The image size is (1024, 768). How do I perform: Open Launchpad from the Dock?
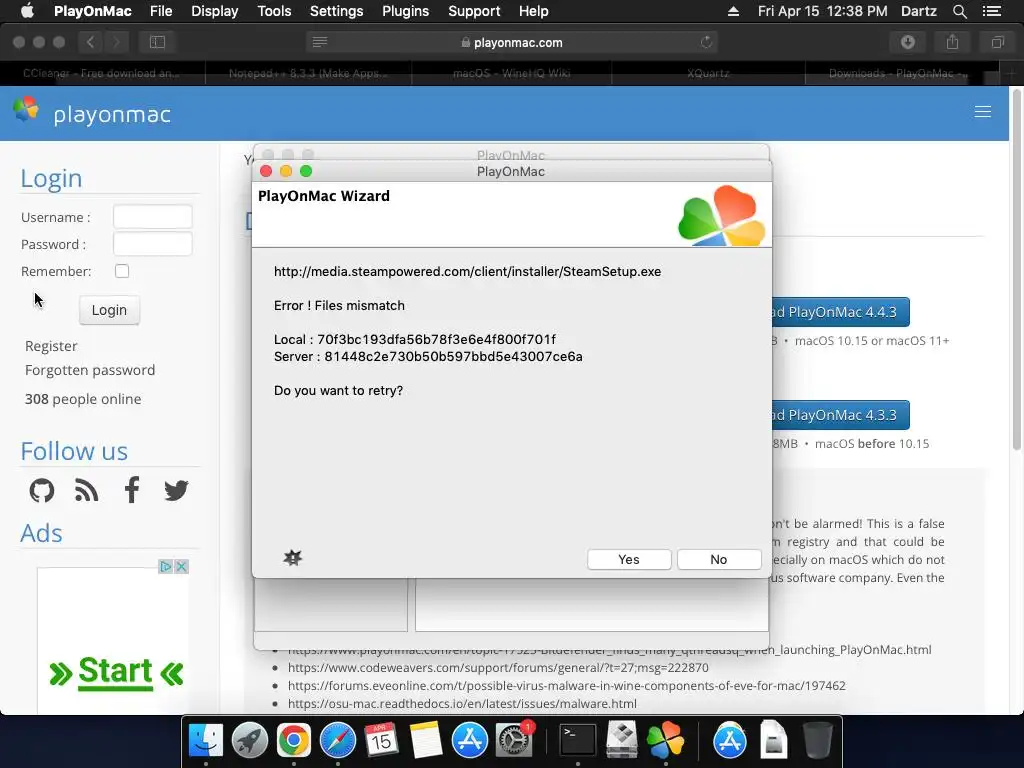(249, 741)
